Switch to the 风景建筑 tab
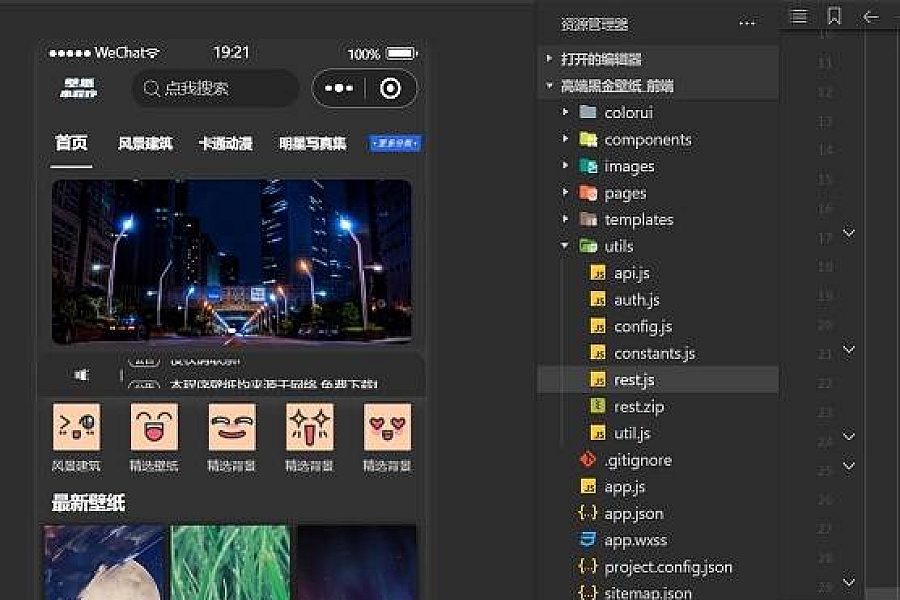900x600 pixels. point(145,144)
